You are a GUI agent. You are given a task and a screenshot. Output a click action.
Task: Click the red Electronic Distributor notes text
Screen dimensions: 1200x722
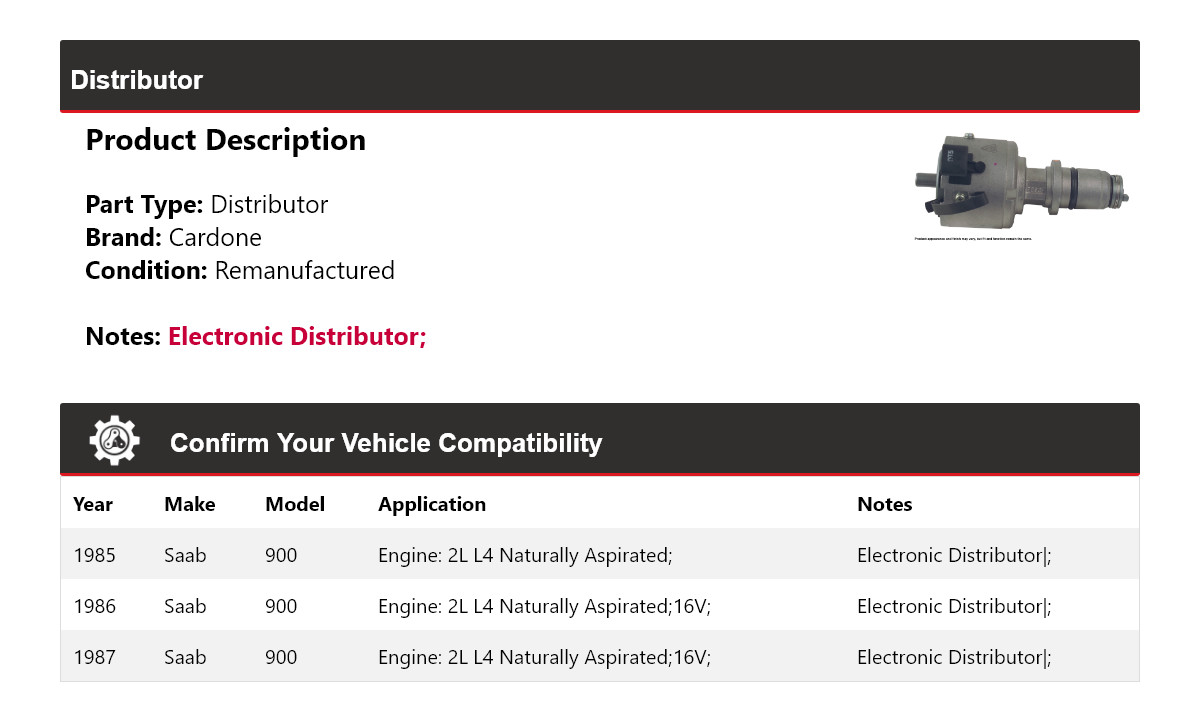pyautogui.click(x=297, y=337)
